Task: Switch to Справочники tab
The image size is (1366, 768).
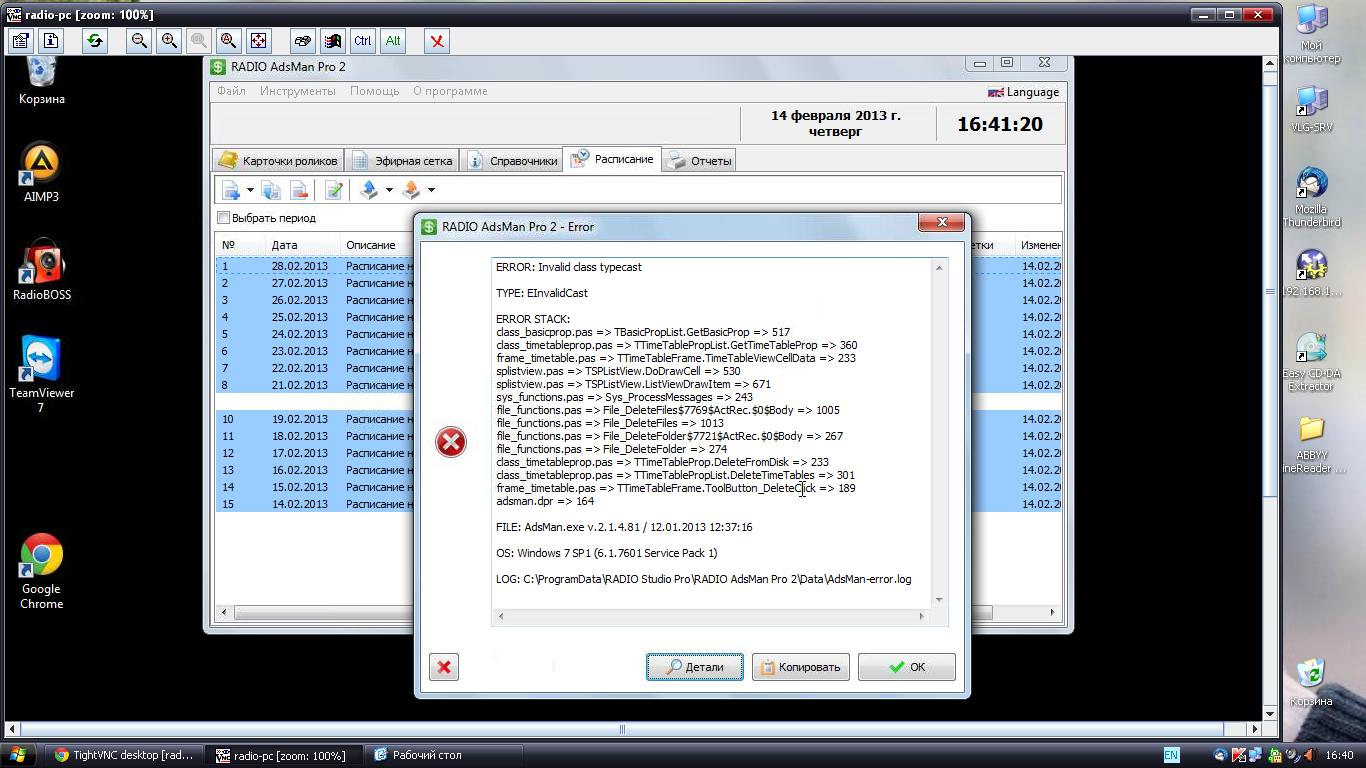Action: click(512, 160)
